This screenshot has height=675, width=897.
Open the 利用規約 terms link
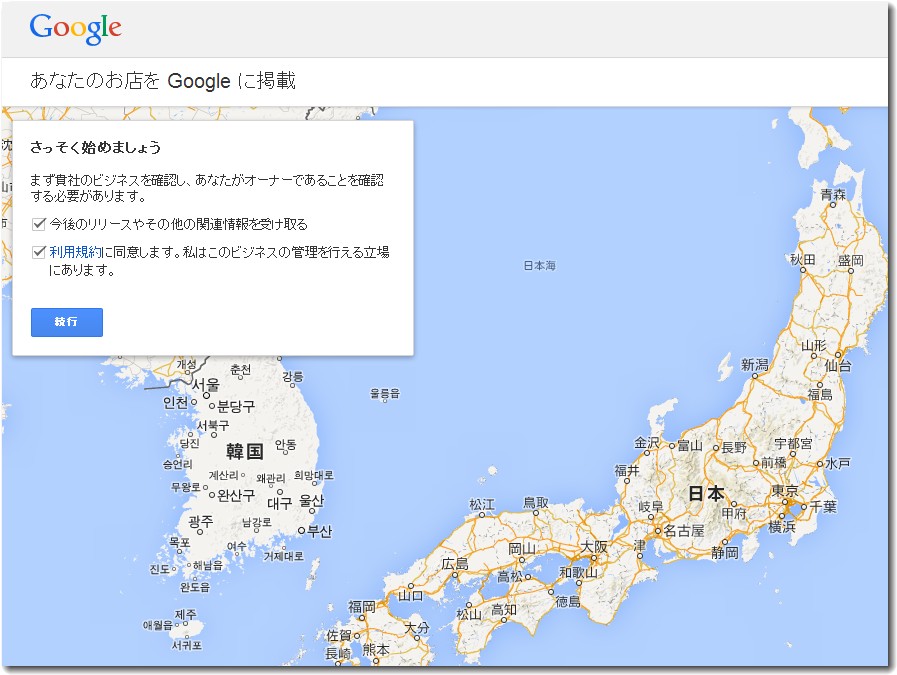76,252
